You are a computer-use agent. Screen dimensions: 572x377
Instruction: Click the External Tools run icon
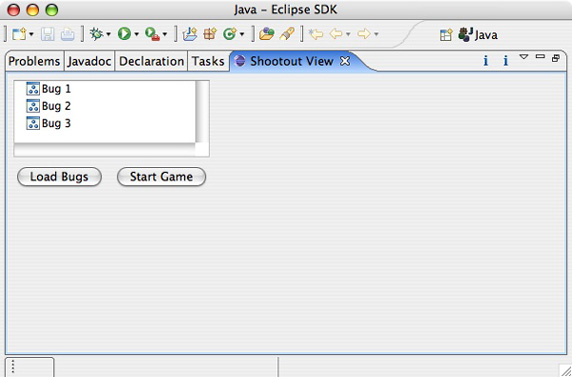point(152,34)
